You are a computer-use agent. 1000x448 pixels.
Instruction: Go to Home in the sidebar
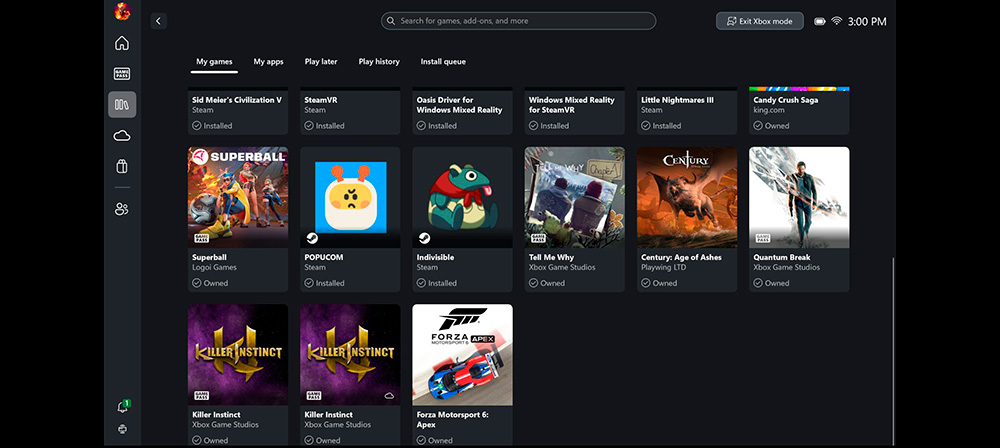click(x=122, y=43)
